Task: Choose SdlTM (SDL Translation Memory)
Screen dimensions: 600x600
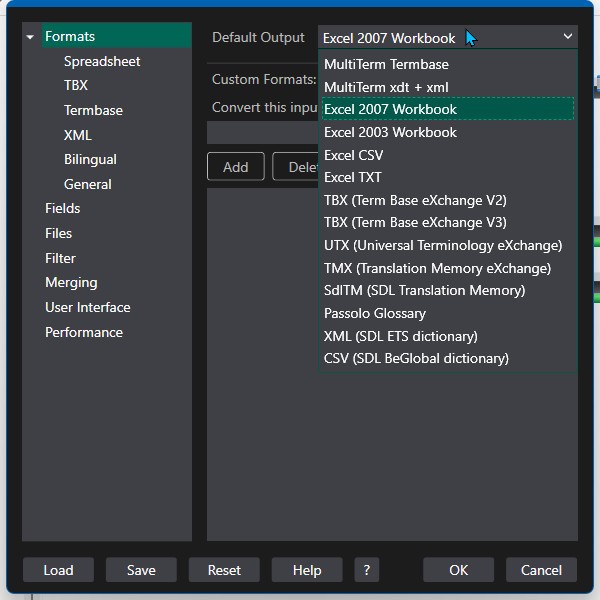Action: tap(447, 290)
